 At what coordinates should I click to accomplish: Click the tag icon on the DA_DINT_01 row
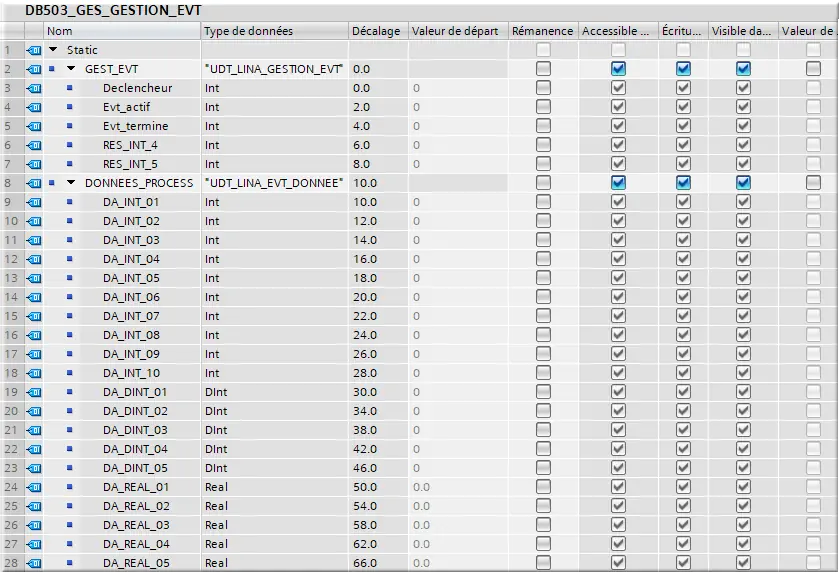(34, 392)
